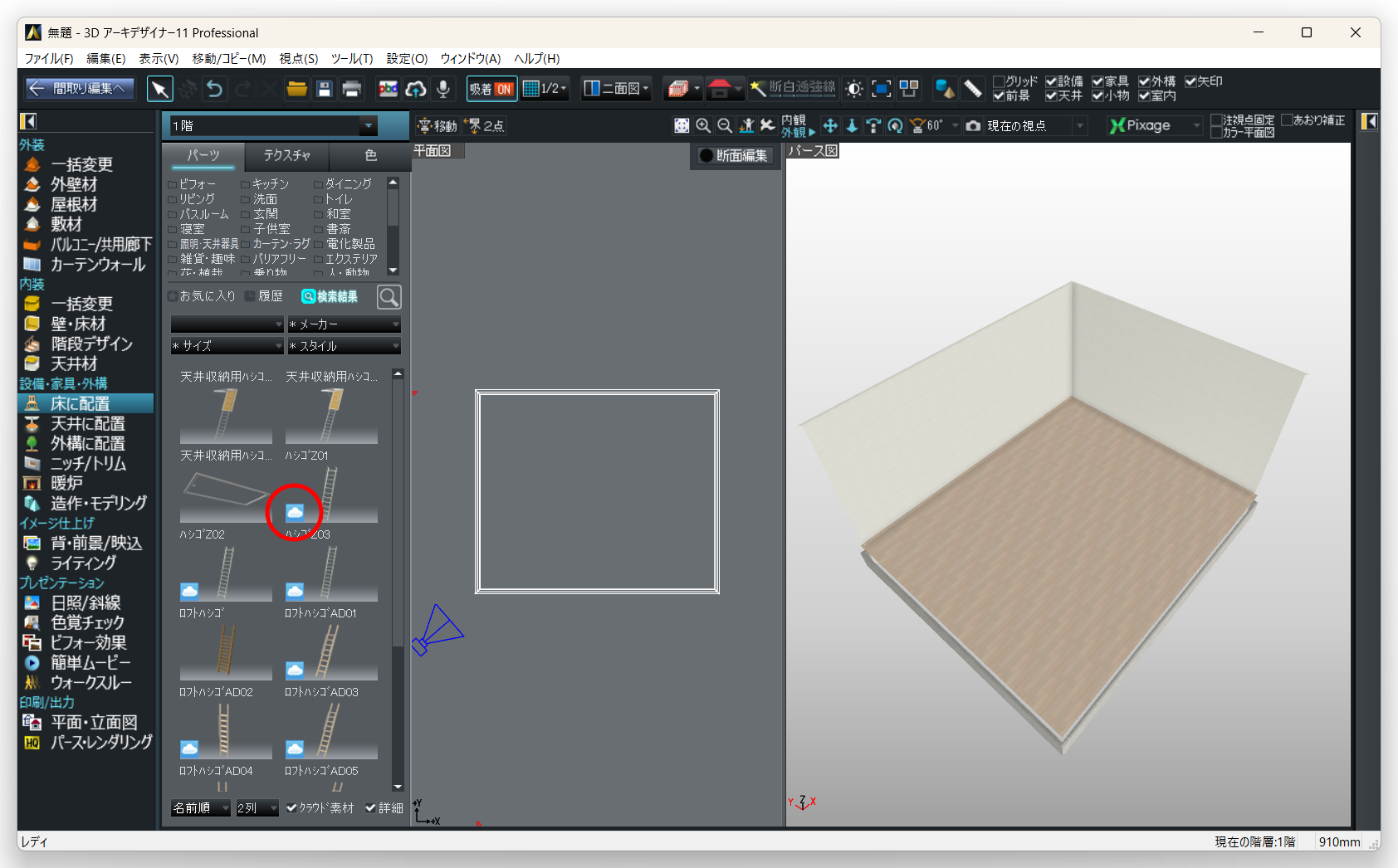
Task: Click the measuring ruler tool icon
Action: [972, 89]
